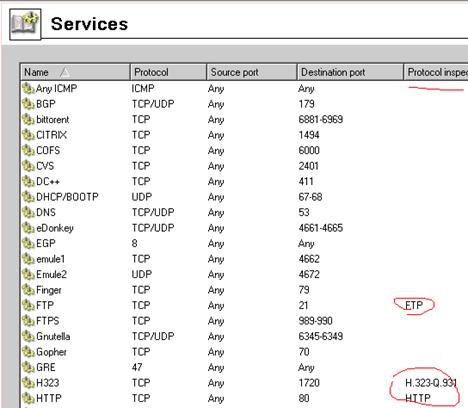Toggle Name column sort arrow
Viewport: 468px width, 408px height.
(65, 72)
